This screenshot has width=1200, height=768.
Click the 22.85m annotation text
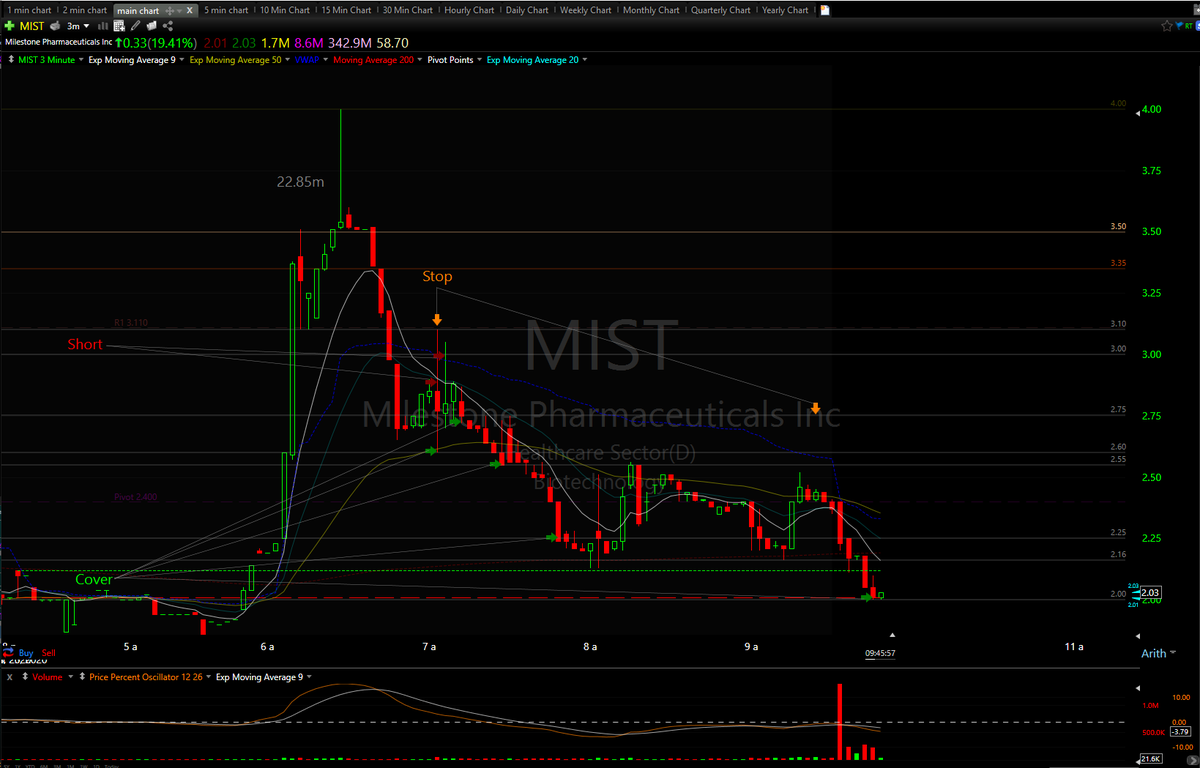301,181
